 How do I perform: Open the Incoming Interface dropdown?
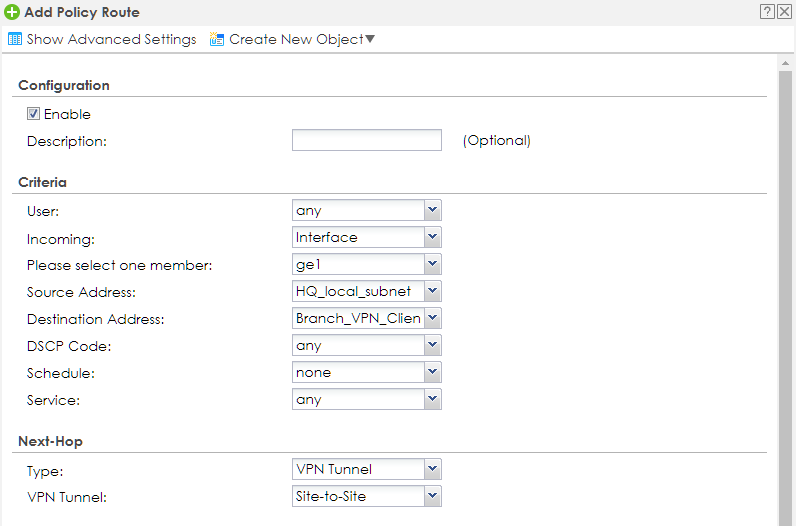(432, 238)
